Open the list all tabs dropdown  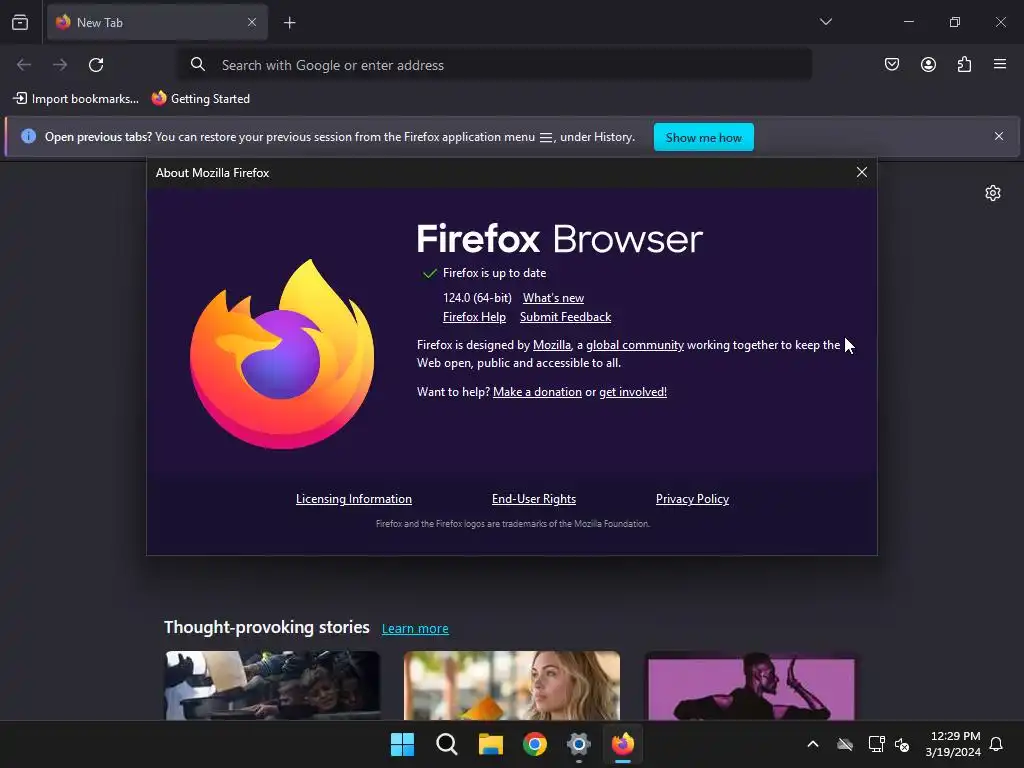click(825, 22)
